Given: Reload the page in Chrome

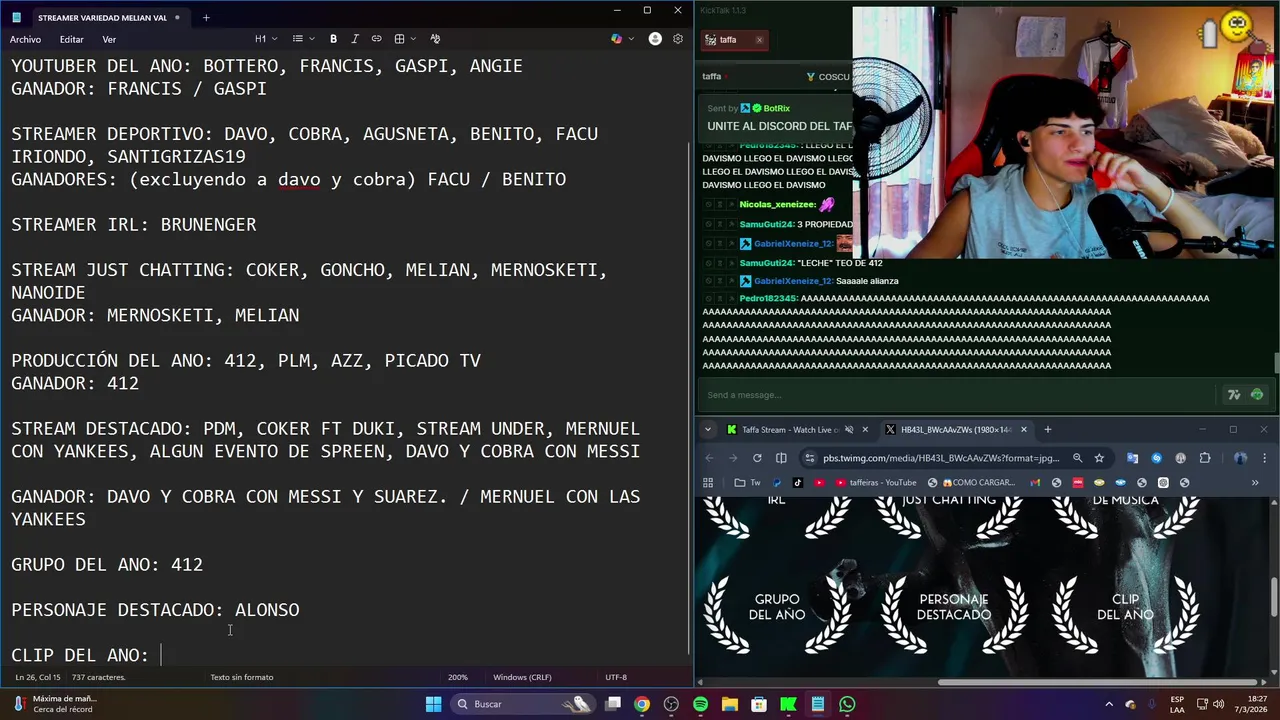Looking at the screenshot, I should click(x=757, y=458).
